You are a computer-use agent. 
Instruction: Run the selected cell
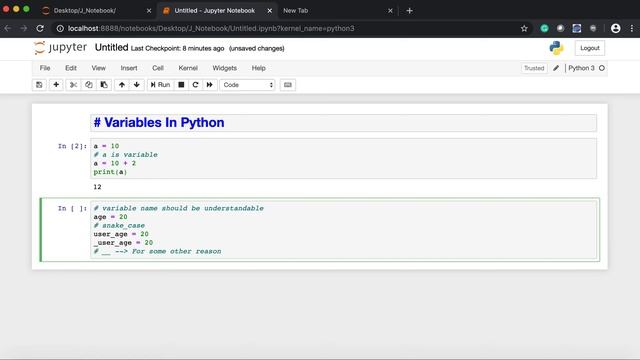coord(160,85)
